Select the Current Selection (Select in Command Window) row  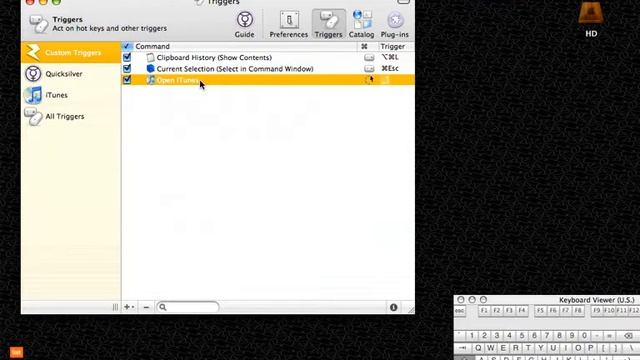(268, 69)
